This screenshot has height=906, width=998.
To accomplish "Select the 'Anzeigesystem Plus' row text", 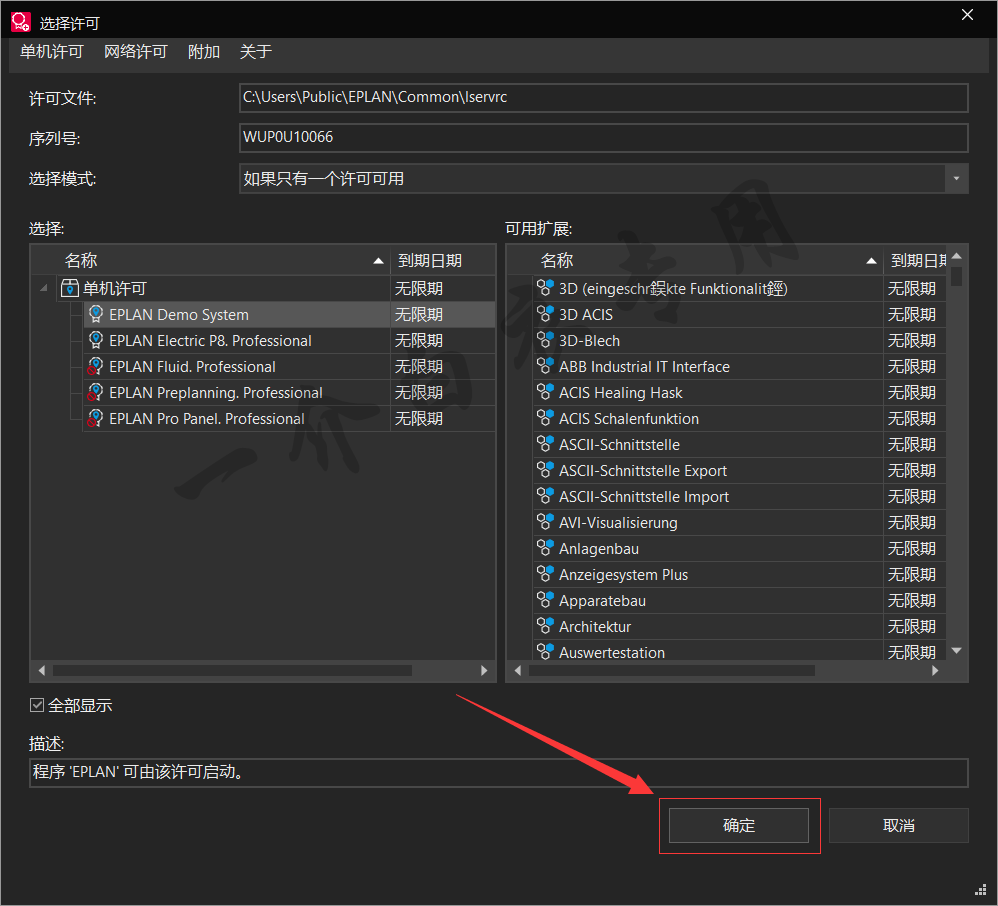I will pyautogui.click(x=623, y=575).
